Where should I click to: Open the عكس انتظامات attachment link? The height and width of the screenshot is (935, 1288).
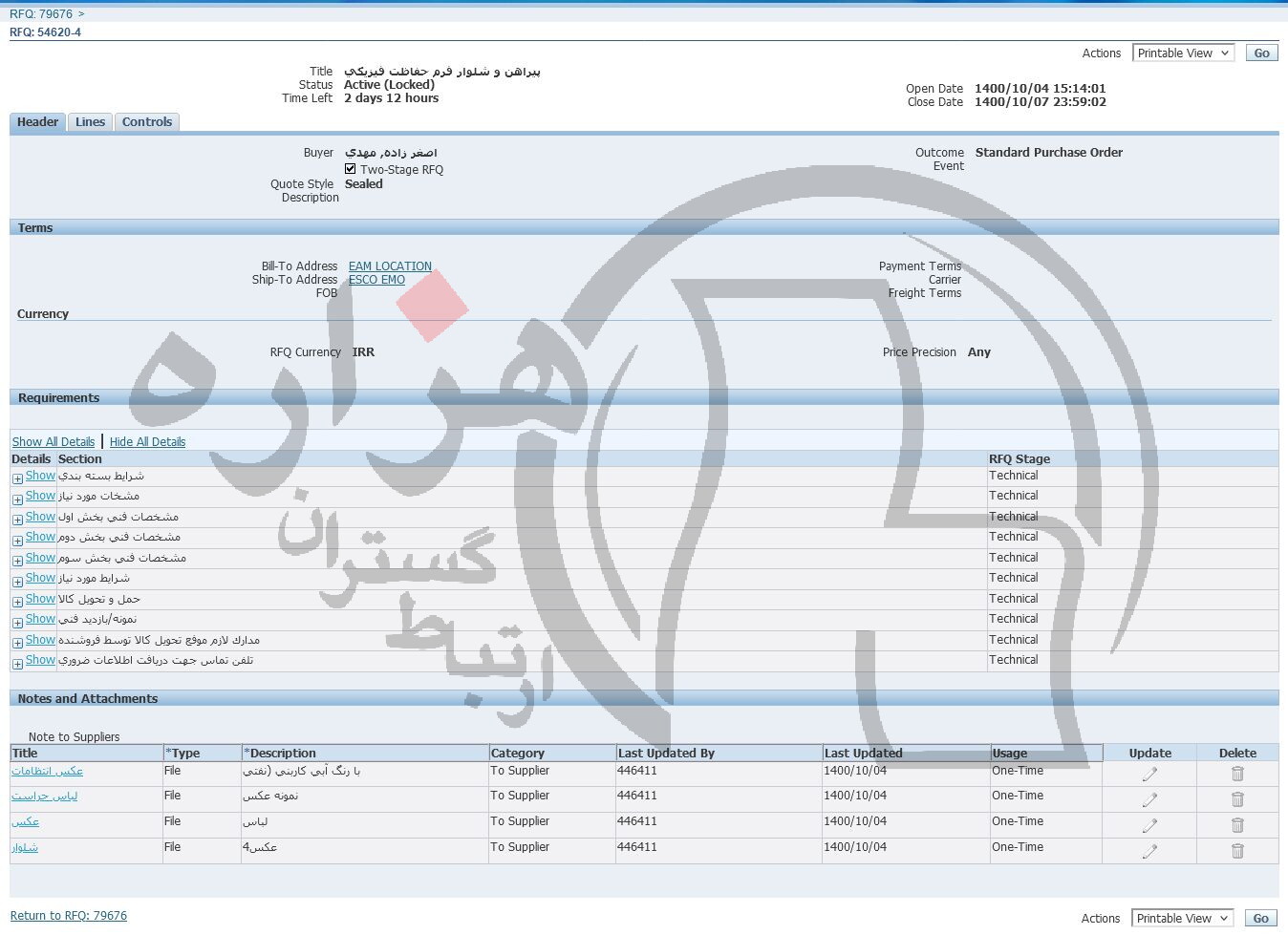coord(47,771)
